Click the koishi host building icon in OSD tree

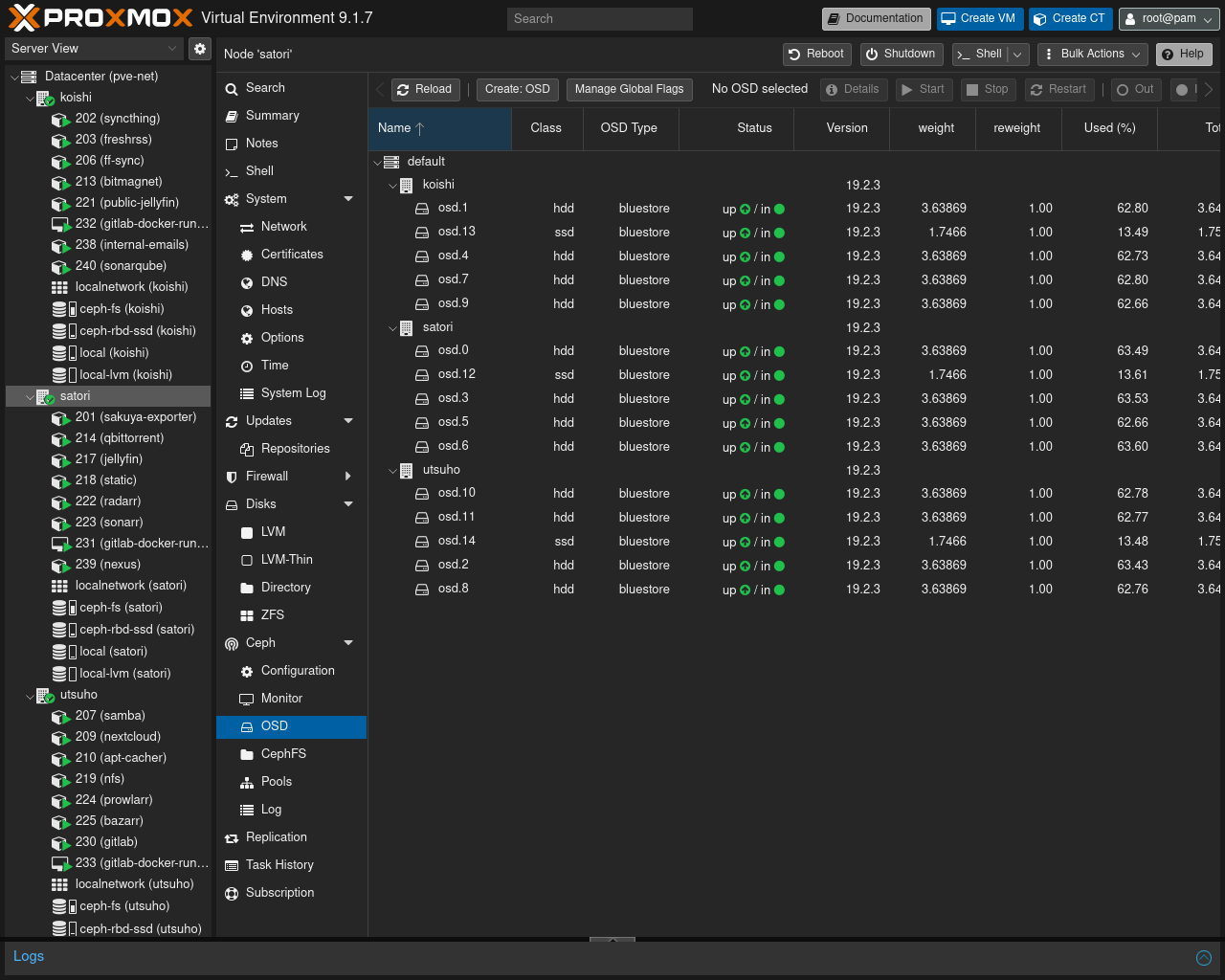click(x=406, y=185)
